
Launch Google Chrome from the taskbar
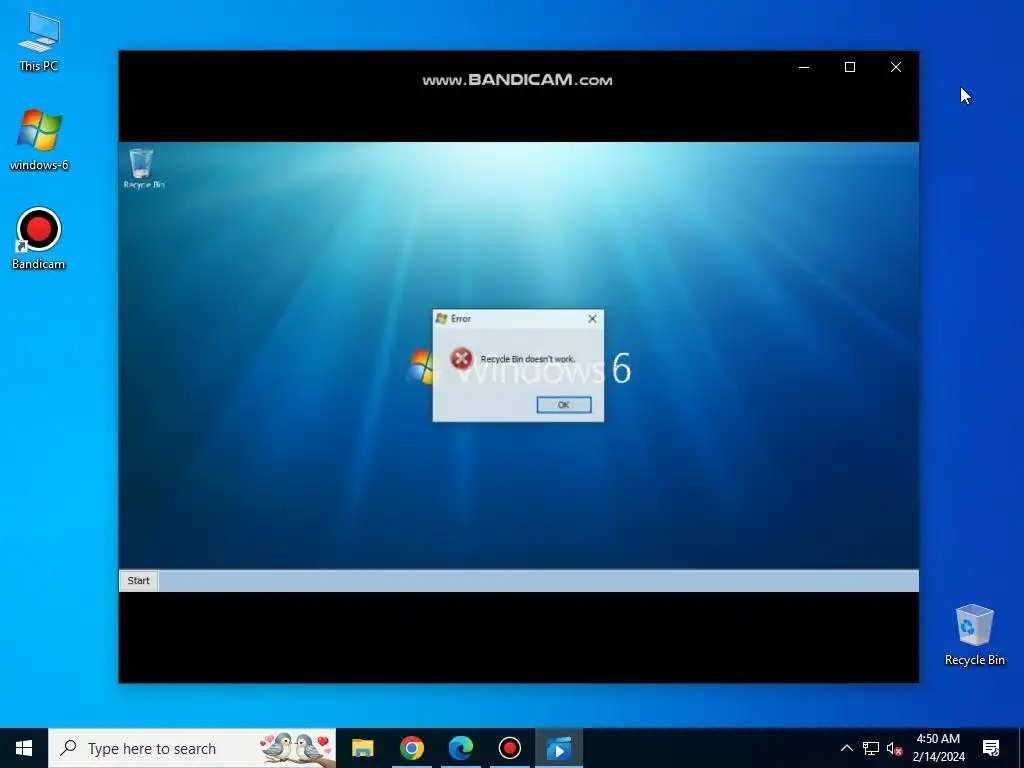coord(411,748)
